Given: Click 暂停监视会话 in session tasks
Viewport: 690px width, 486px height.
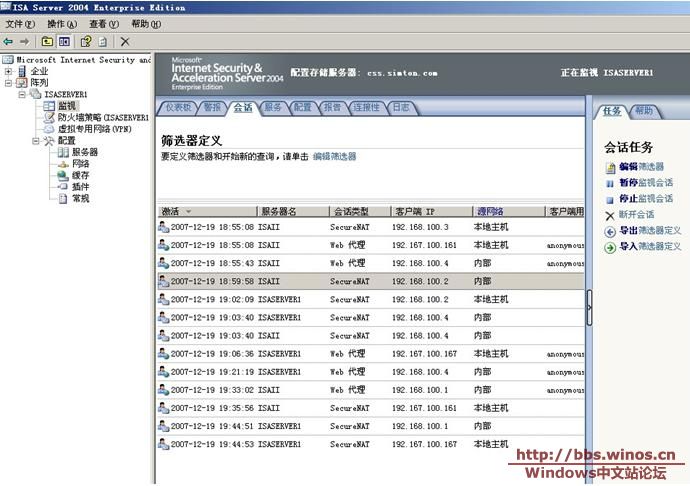Looking at the screenshot, I should (645, 183).
